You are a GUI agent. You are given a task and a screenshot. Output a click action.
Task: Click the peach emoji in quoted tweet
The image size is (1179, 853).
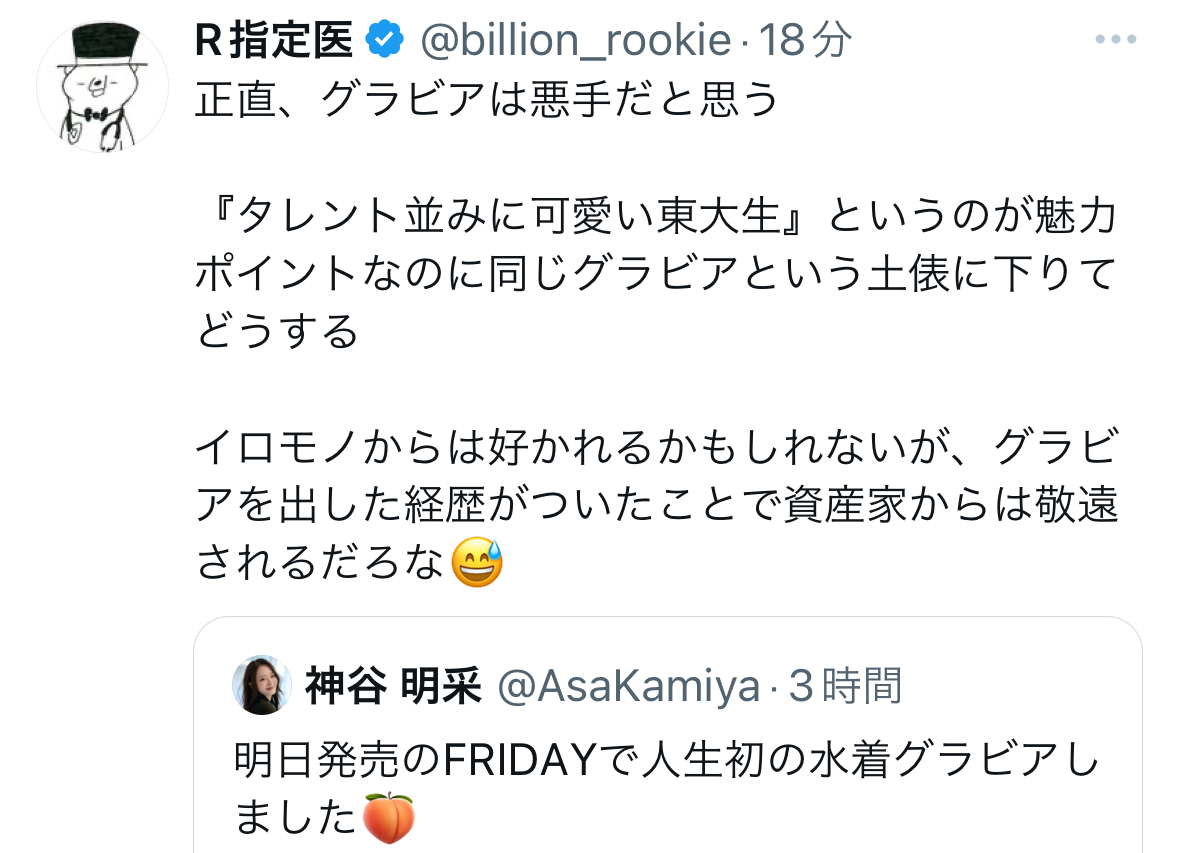point(388,817)
